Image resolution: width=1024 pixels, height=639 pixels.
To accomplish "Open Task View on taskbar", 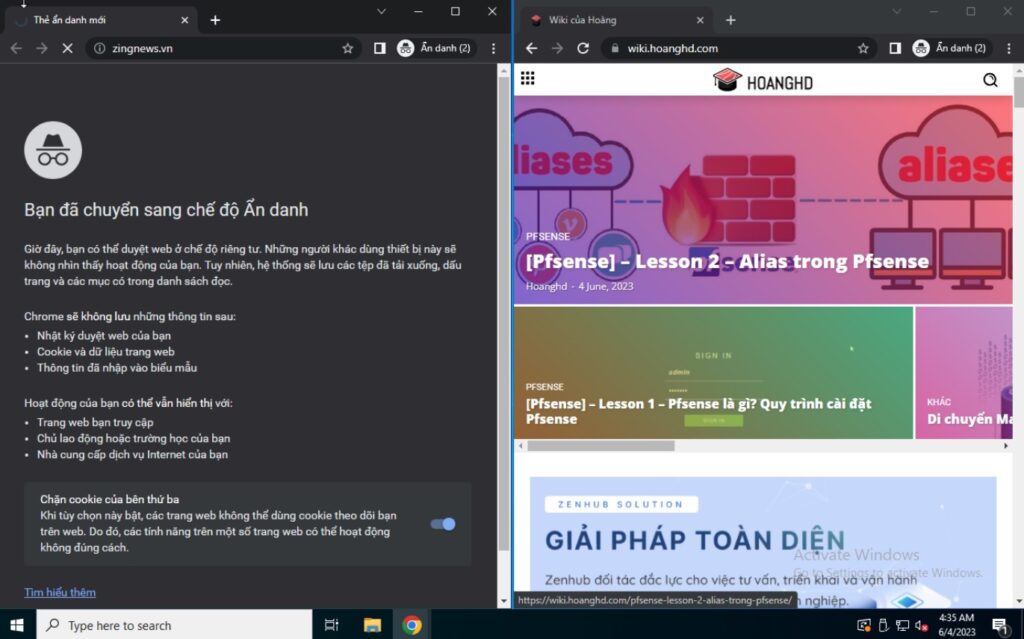I will tap(332, 625).
